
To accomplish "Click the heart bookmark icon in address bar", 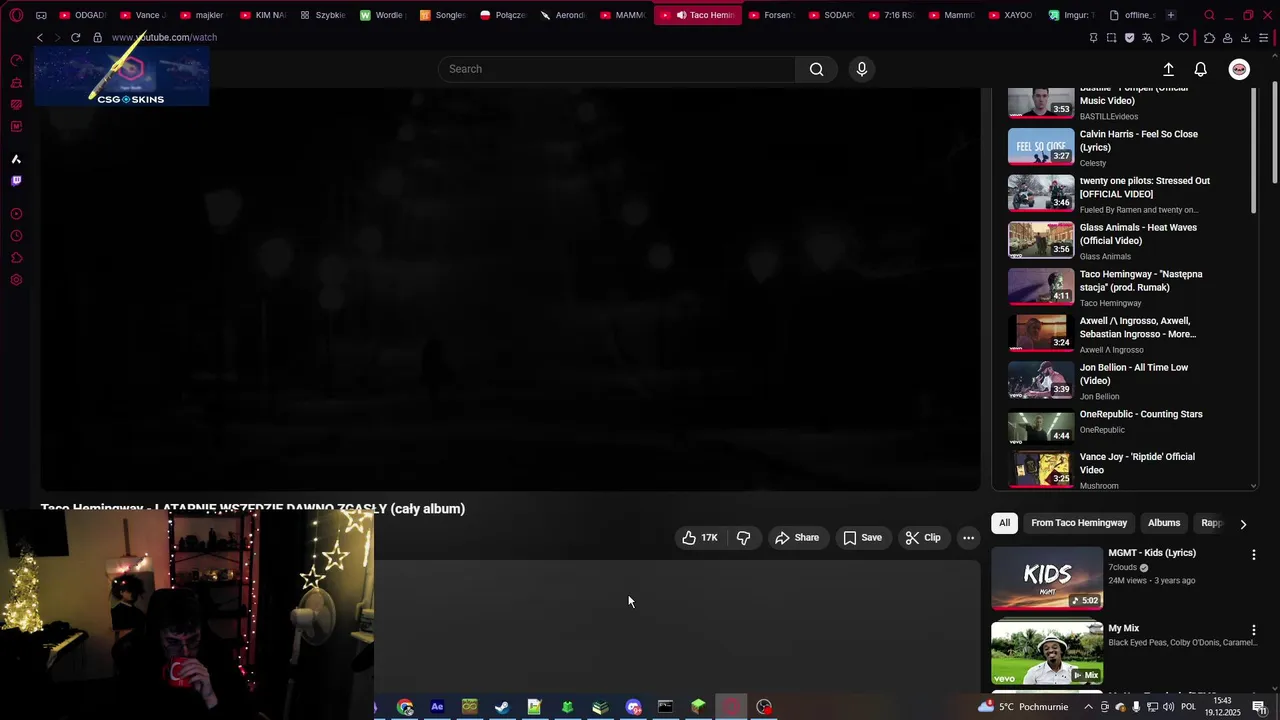I will (1184, 38).
